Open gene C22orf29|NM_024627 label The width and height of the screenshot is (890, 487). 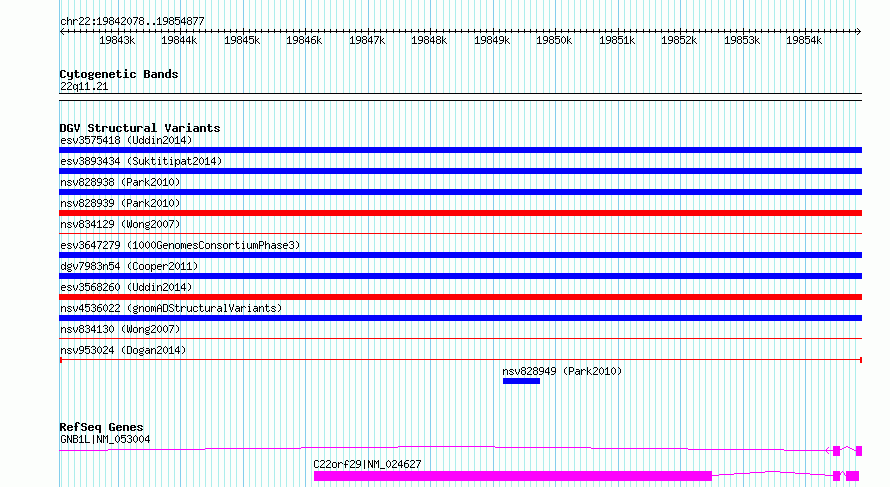point(367,464)
